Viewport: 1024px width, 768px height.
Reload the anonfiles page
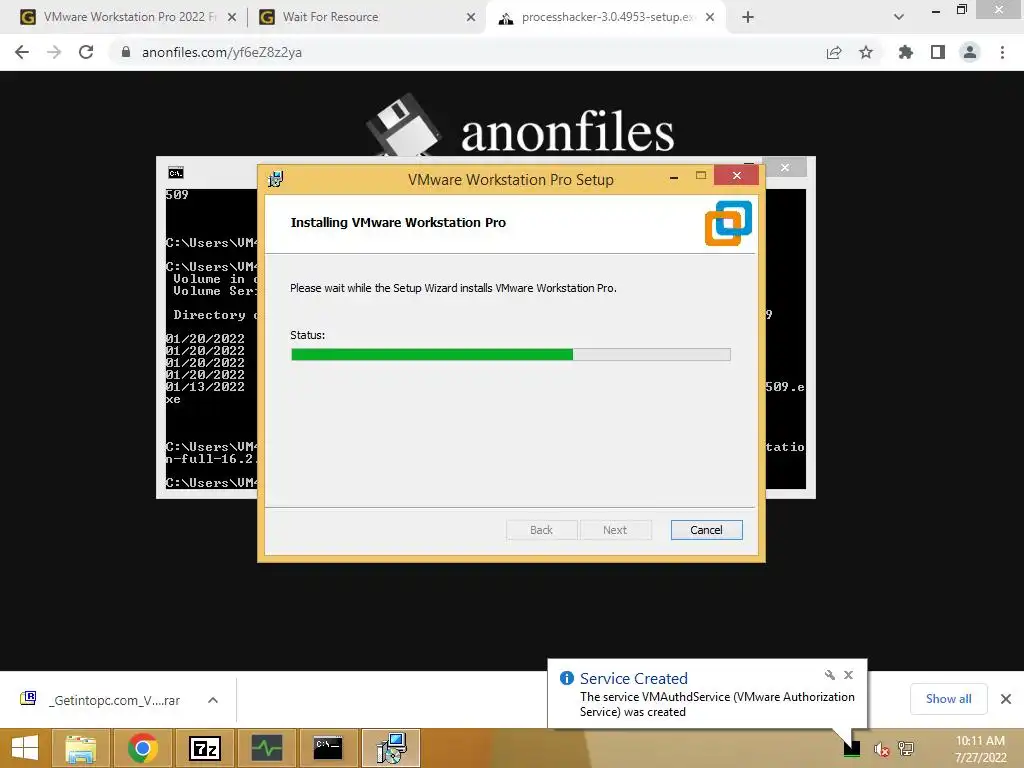(86, 52)
